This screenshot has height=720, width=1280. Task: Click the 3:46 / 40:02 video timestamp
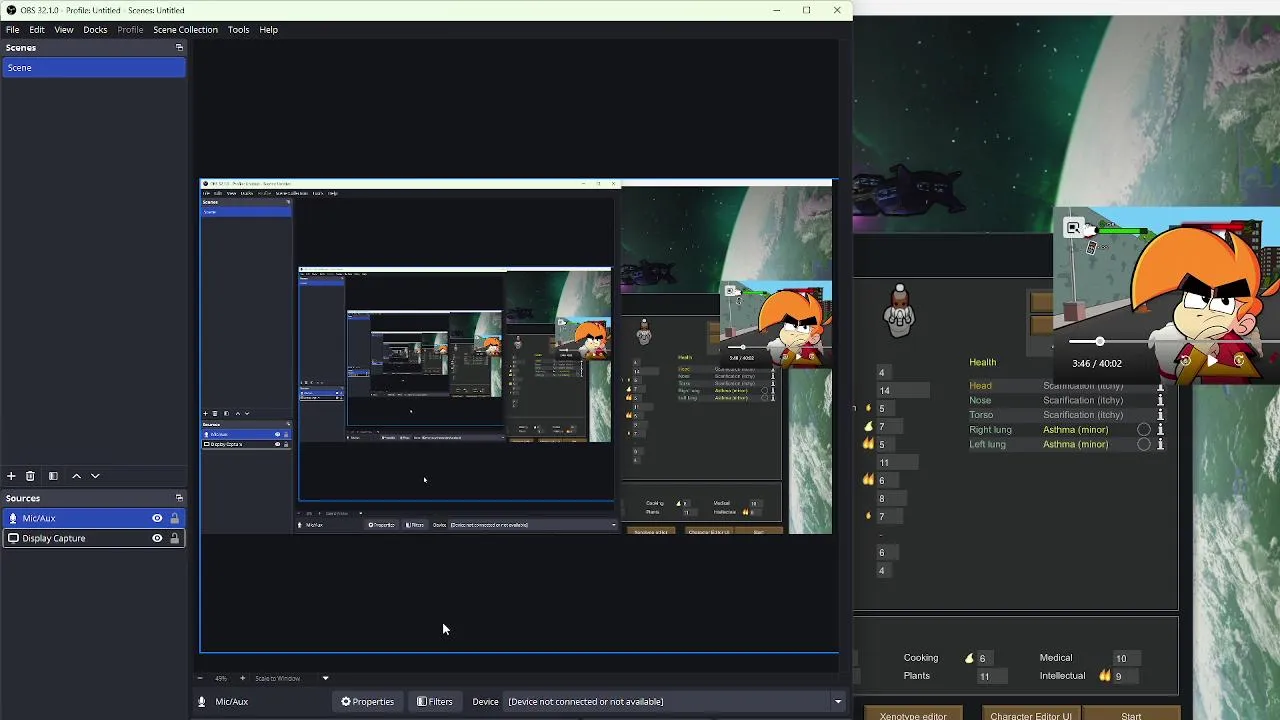coord(1096,363)
